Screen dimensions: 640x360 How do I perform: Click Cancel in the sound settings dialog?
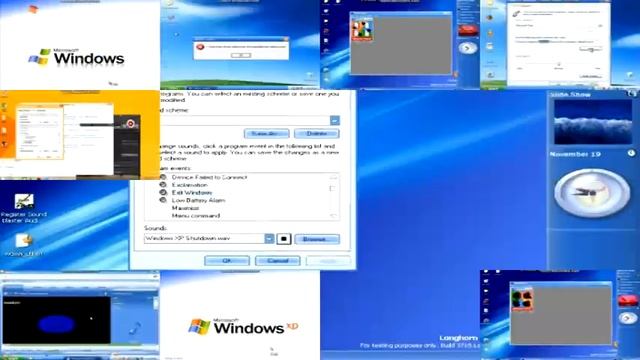coord(278,261)
